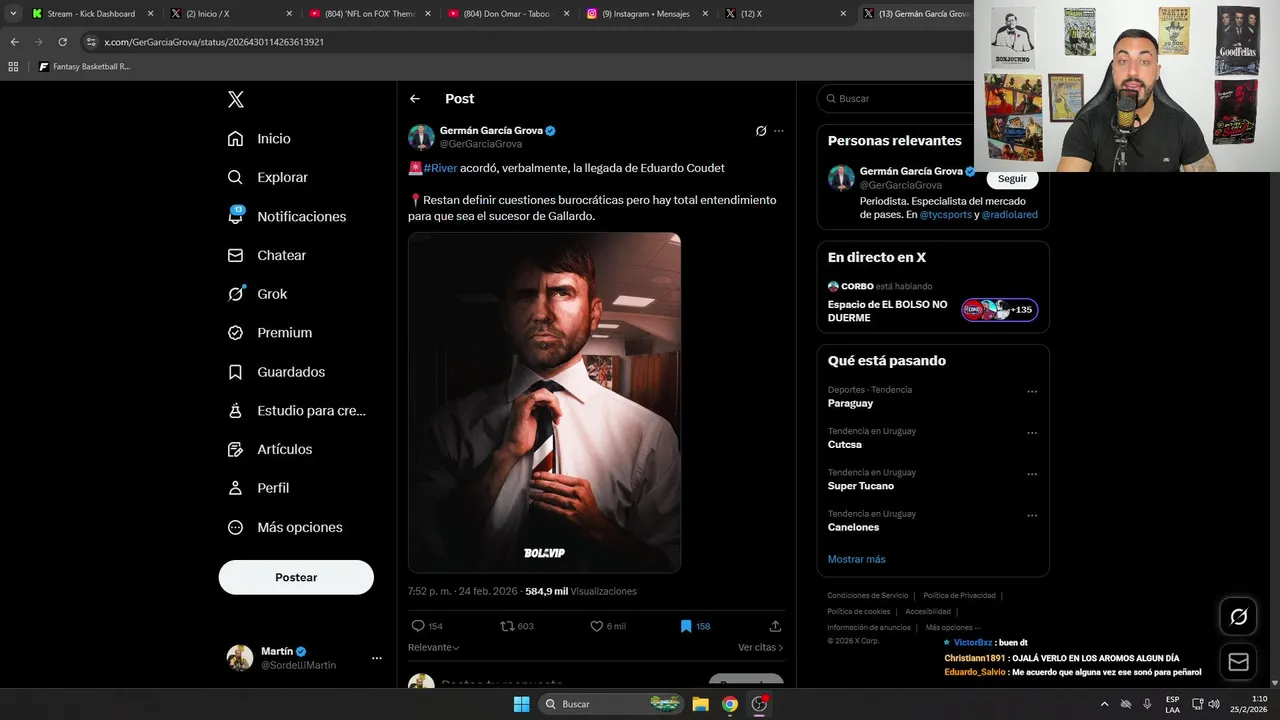The image size is (1280, 720).
Task: Click Mostrar más under trends
Action: pyautogui.click(x=856, y=559)
